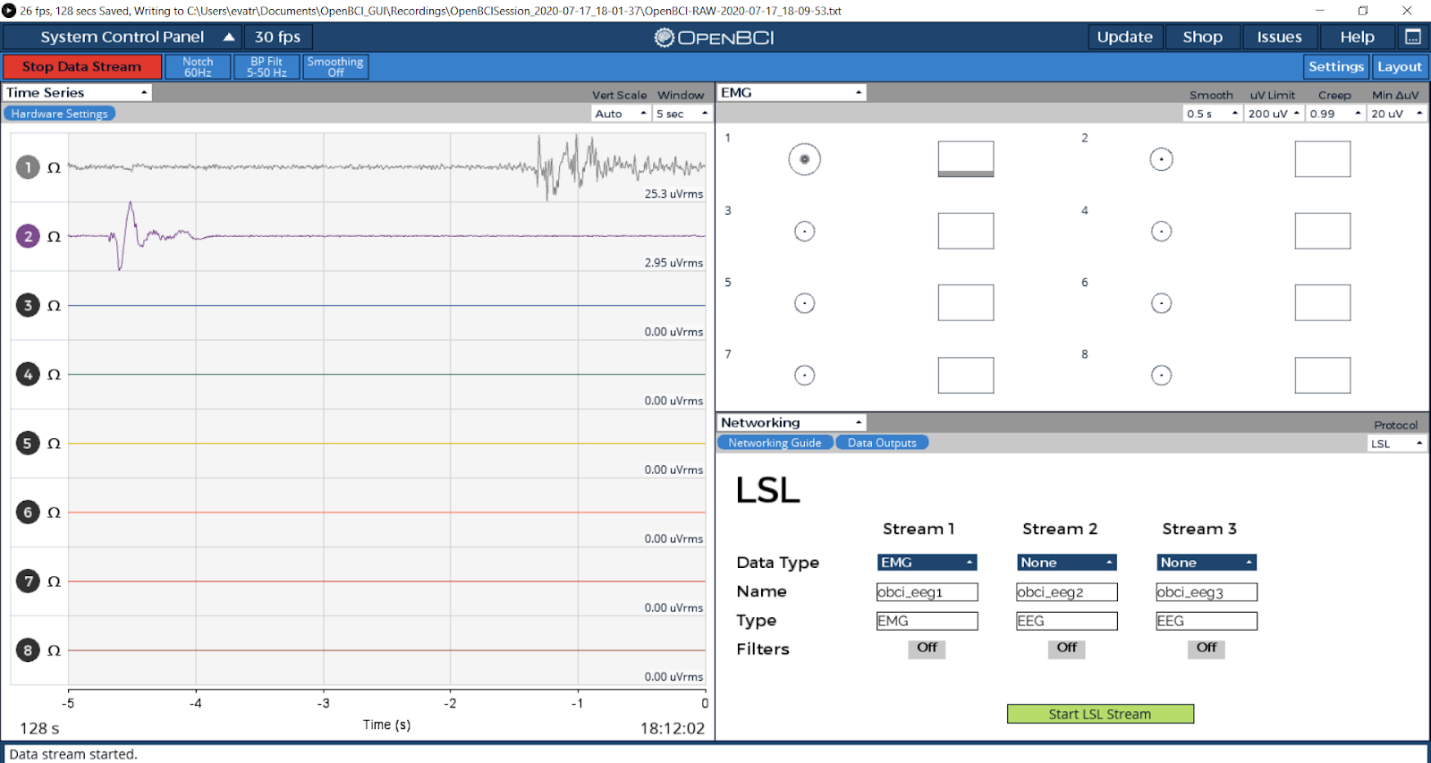Open the Protocol LSL dropdown
The height and width of the screenshot is (763, 1431).
click(1397, 443)
